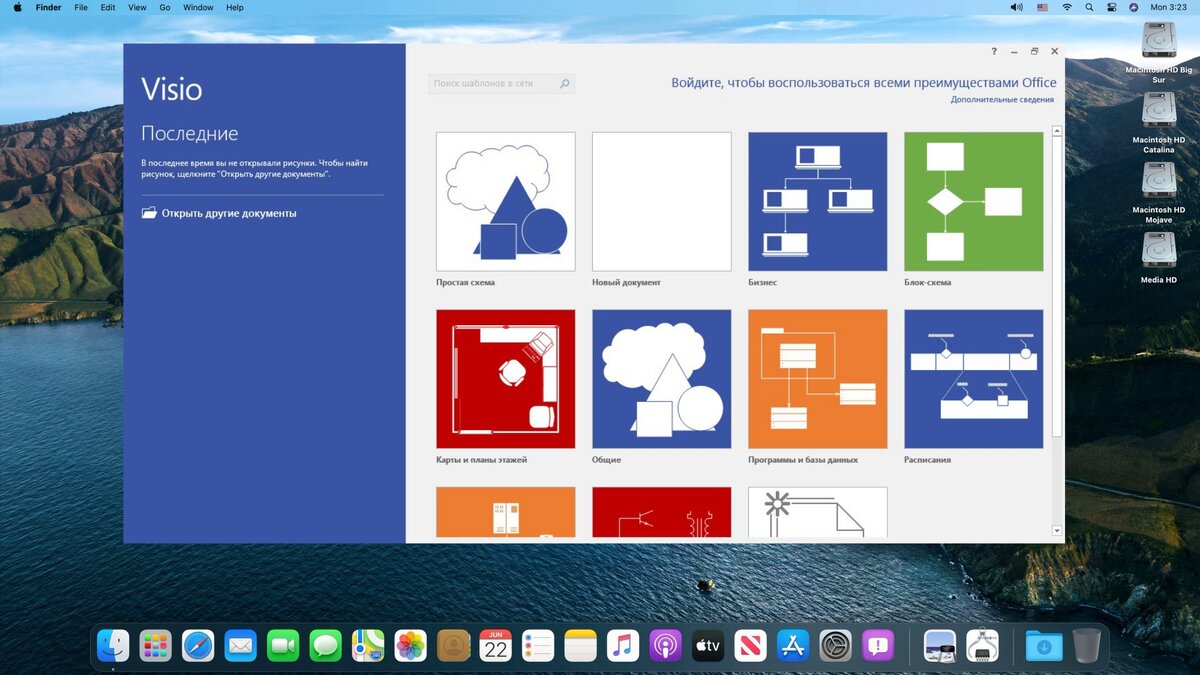Open the Trash at the end of the Dock

[1087, 645]
